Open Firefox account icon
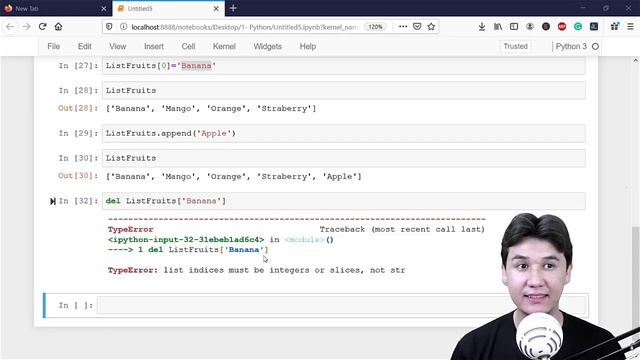This screenshot has width=640, height=360. tap(530, 27)
